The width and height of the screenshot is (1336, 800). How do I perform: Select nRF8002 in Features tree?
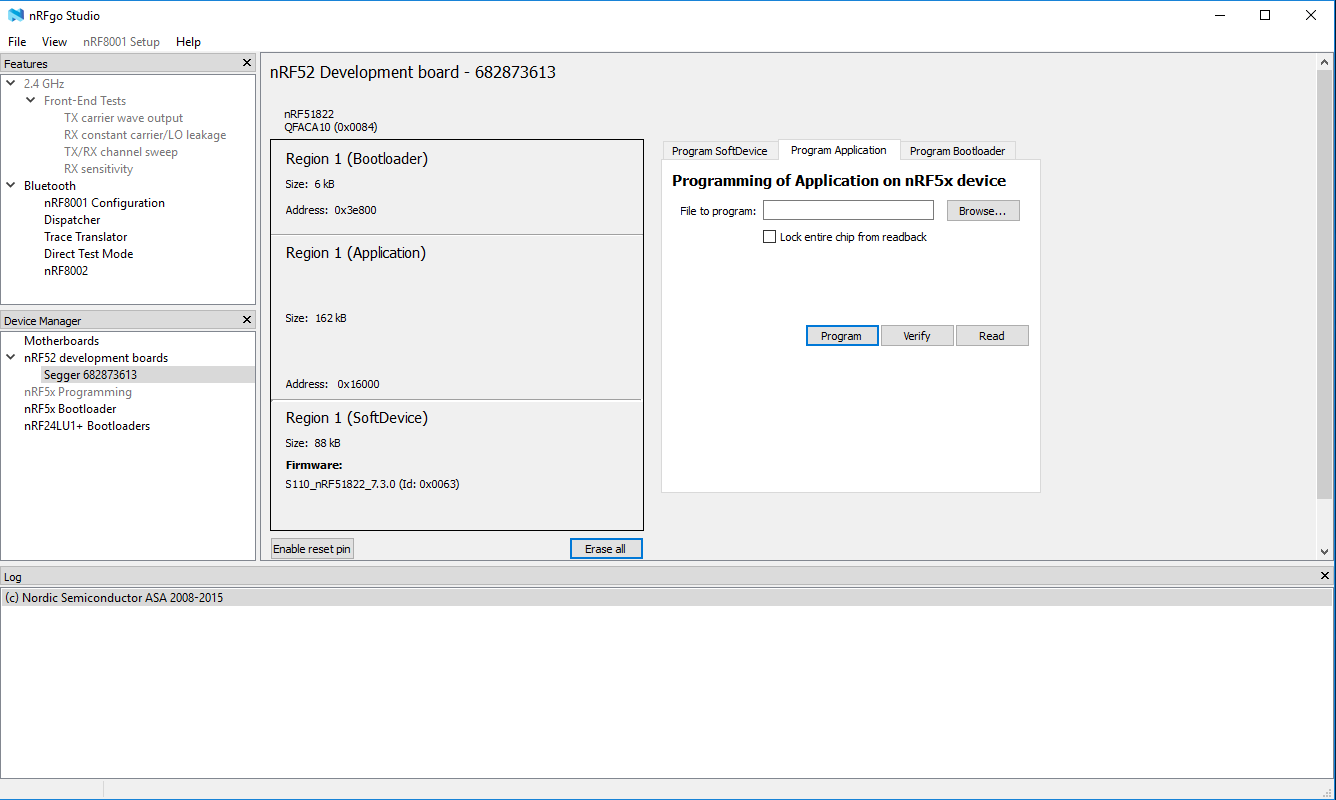tap(66, 271)
